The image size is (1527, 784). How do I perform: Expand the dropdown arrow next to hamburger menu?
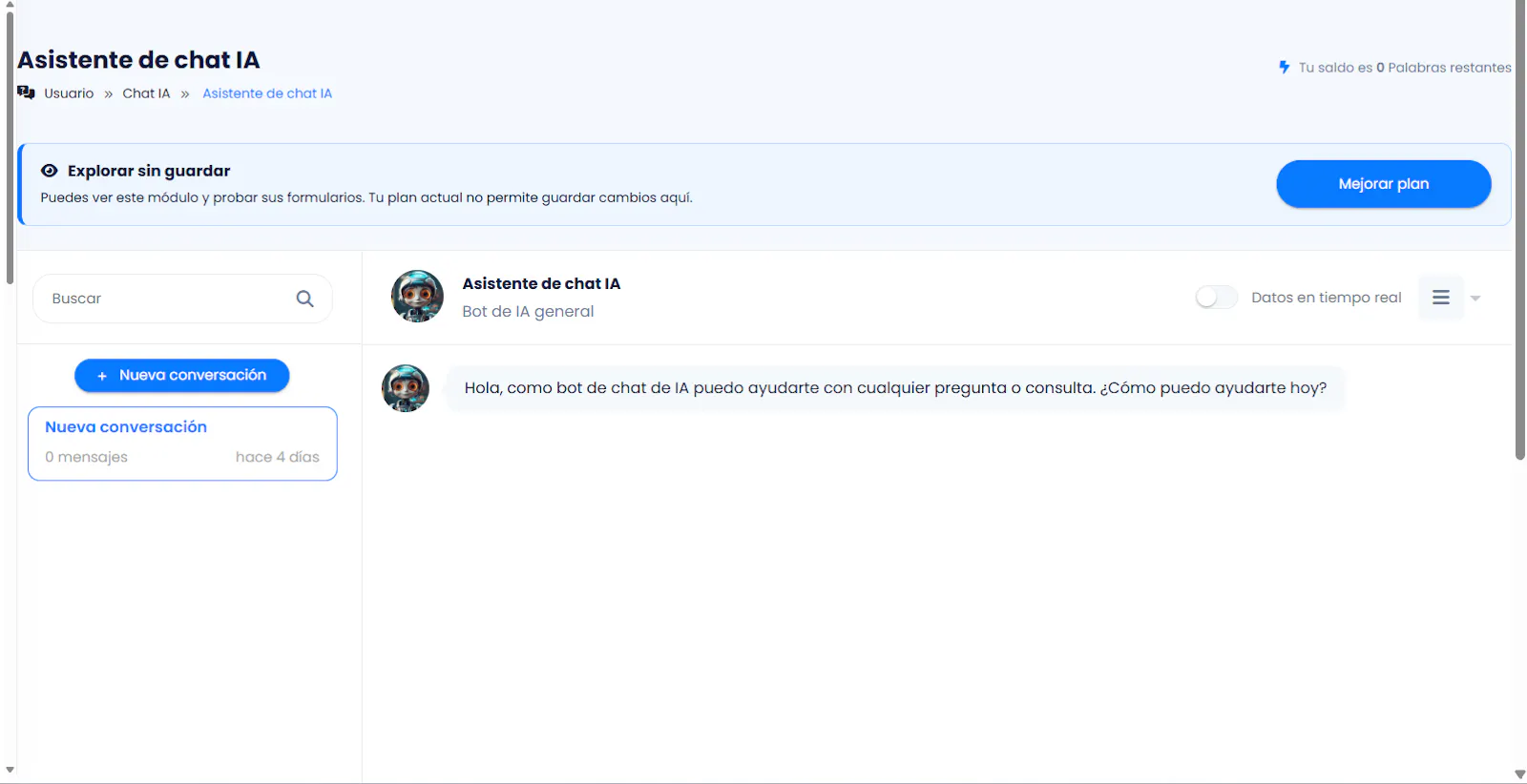1475,299
